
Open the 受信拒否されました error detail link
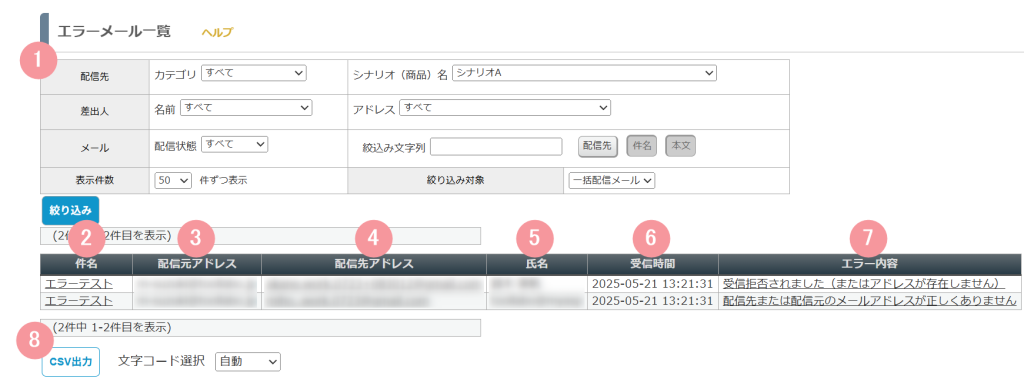click(x=863, y=284)
